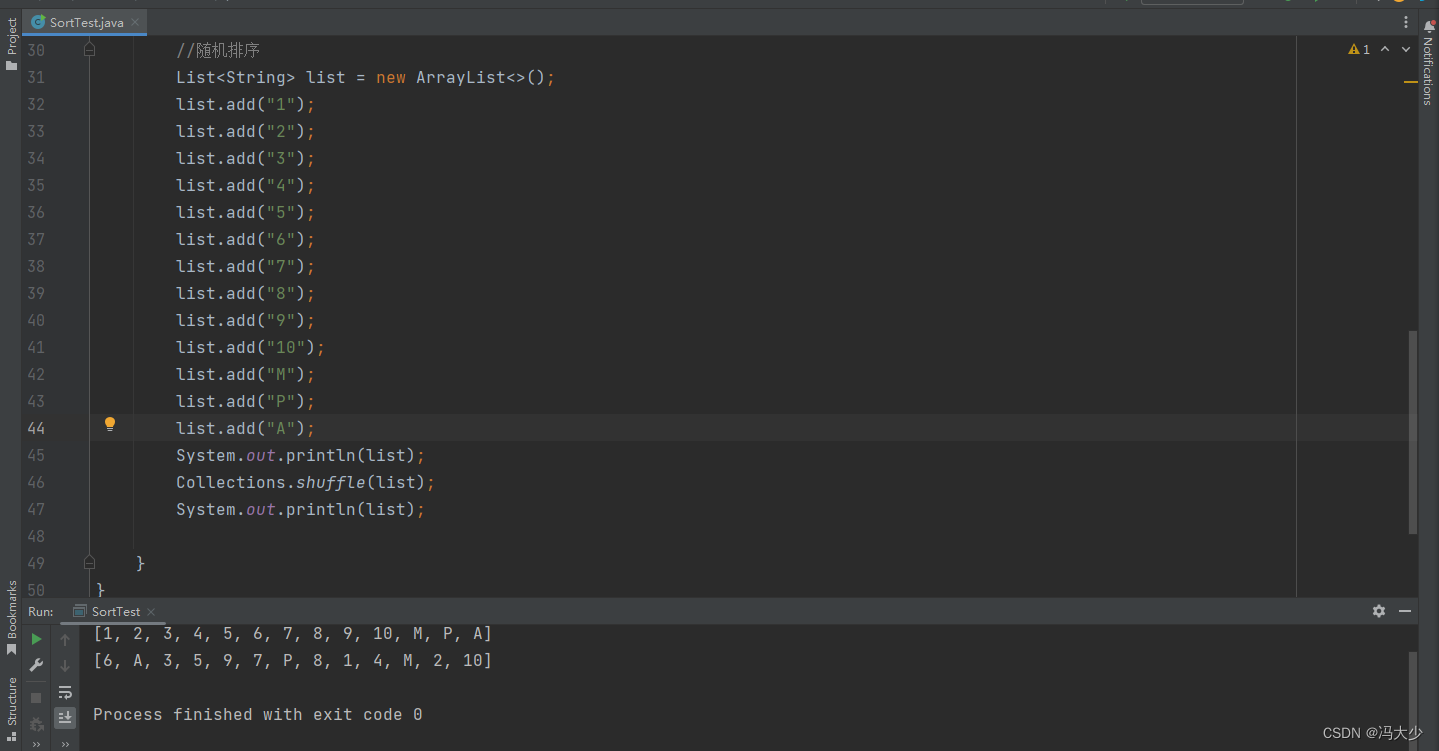Go to previous highlighted error chevron
This screenshot has height=751, width=1439.
1385,49
